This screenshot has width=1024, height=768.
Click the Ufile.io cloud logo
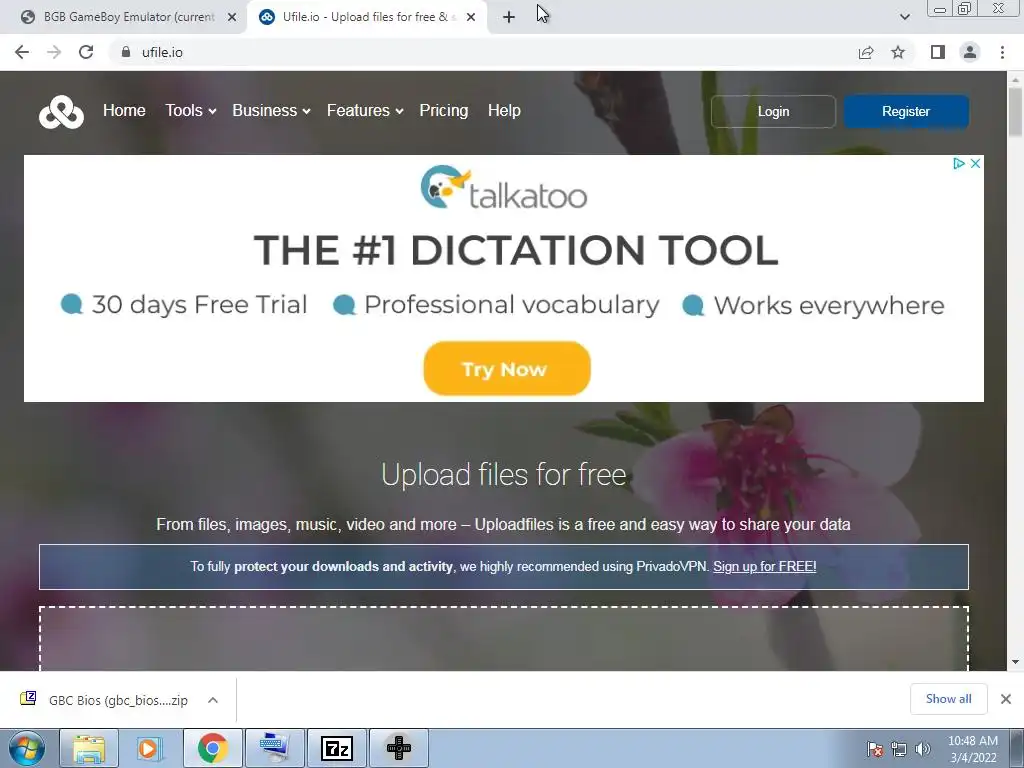[x=61, y=112]
